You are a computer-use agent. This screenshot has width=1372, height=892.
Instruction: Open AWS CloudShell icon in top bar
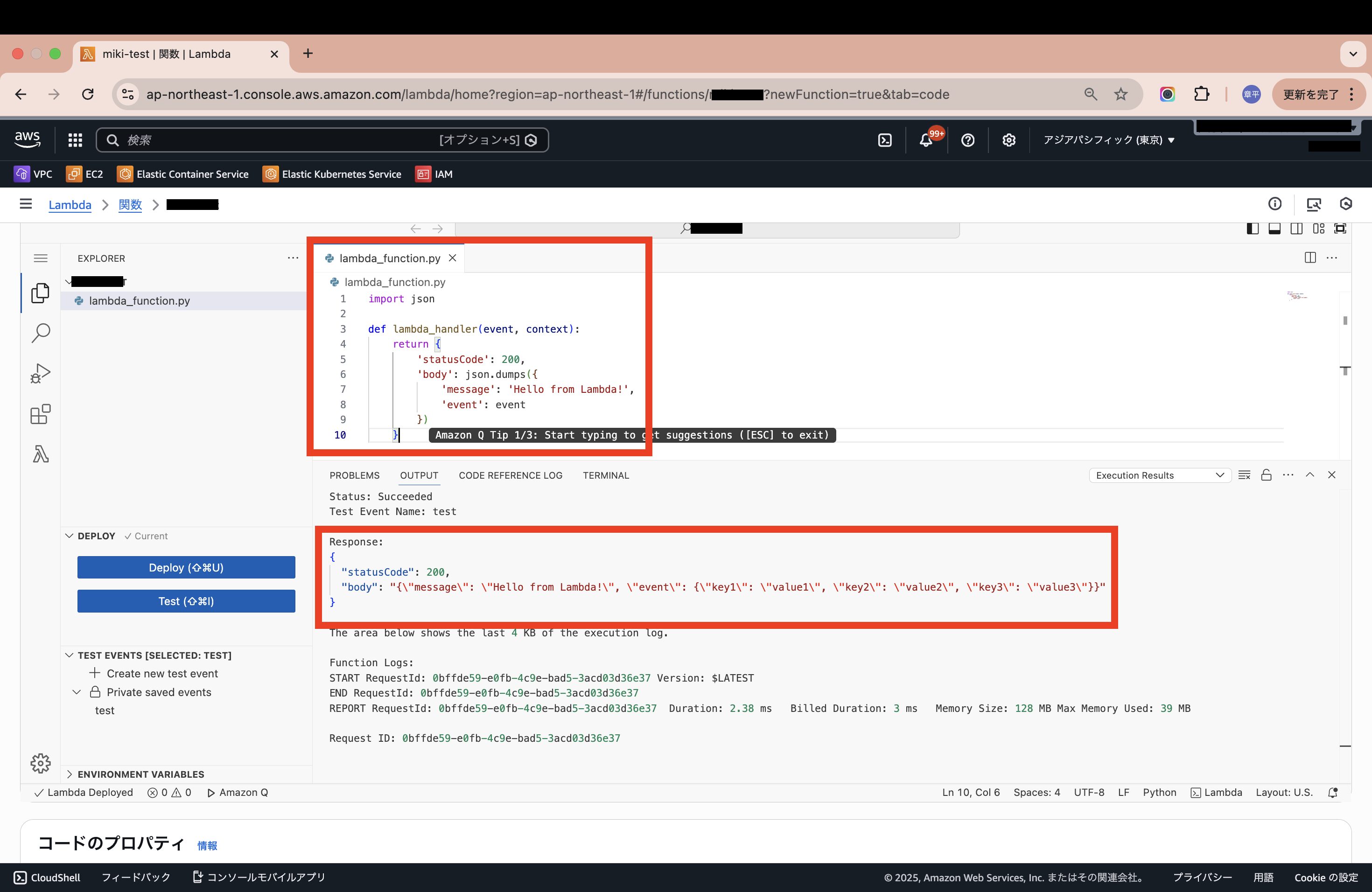click(x=884, y=140)
